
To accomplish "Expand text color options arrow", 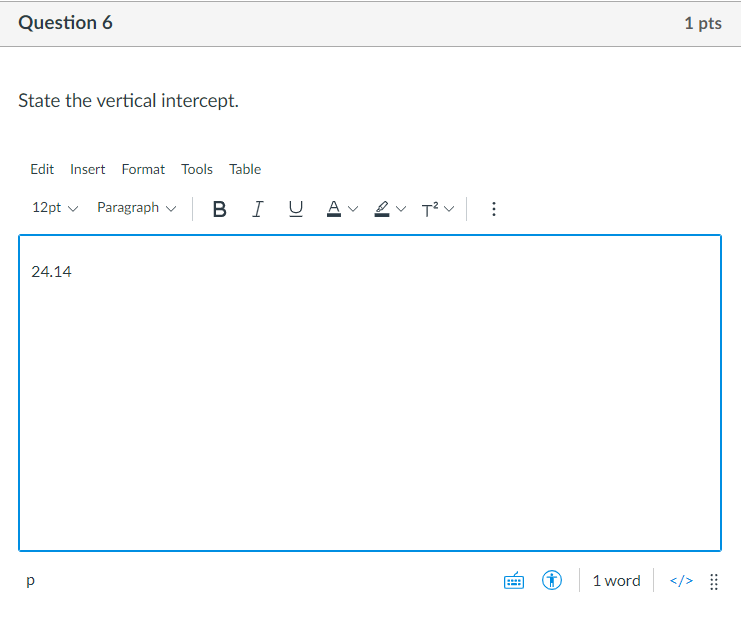I will [x=353, y=208].
